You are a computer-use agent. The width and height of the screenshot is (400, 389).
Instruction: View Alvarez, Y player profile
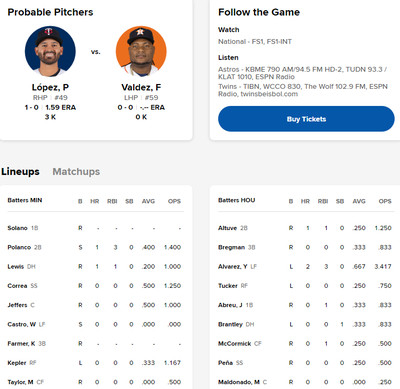(233, 266)
